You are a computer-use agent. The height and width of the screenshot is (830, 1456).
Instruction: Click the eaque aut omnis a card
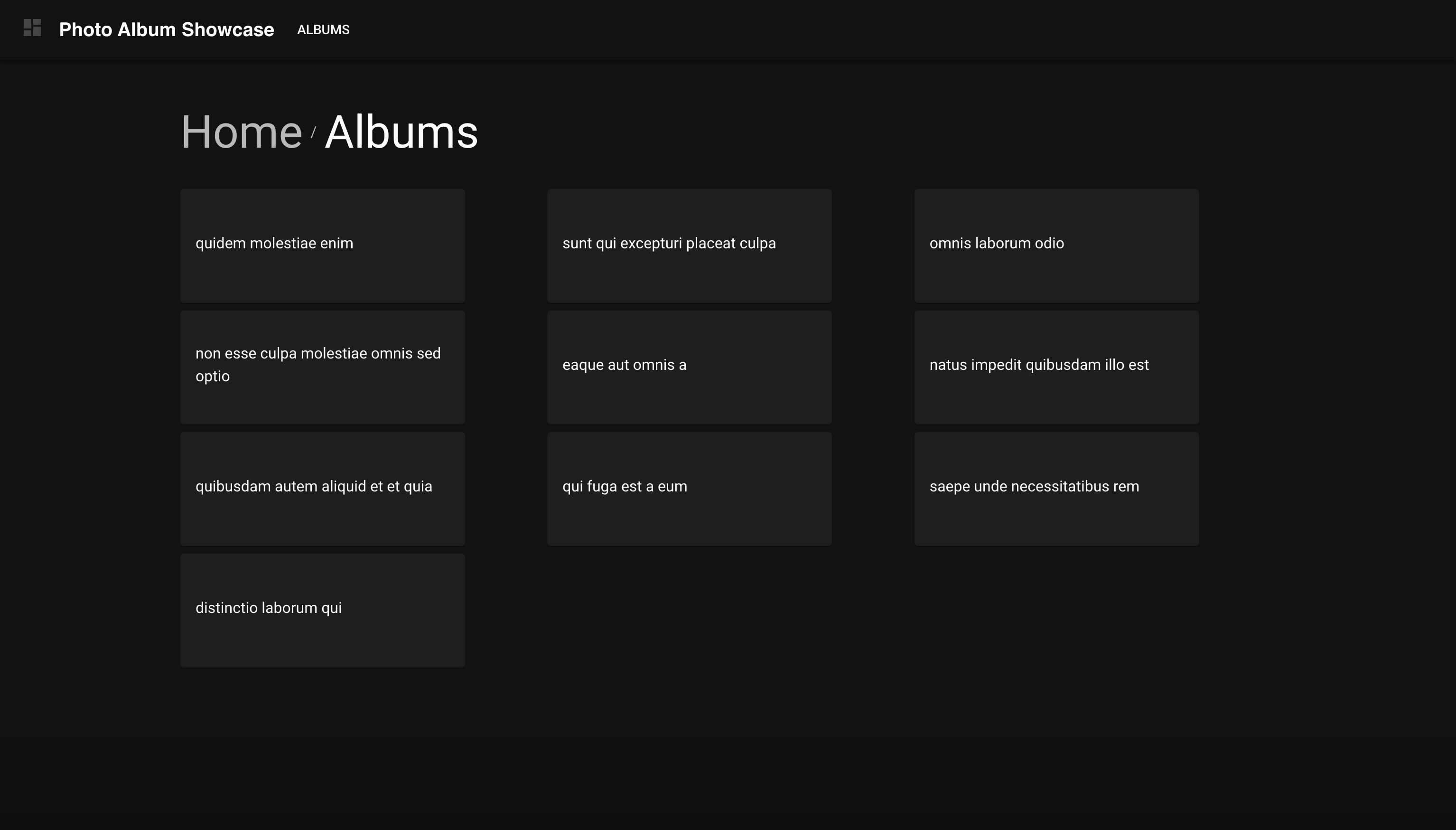point(689,367)
